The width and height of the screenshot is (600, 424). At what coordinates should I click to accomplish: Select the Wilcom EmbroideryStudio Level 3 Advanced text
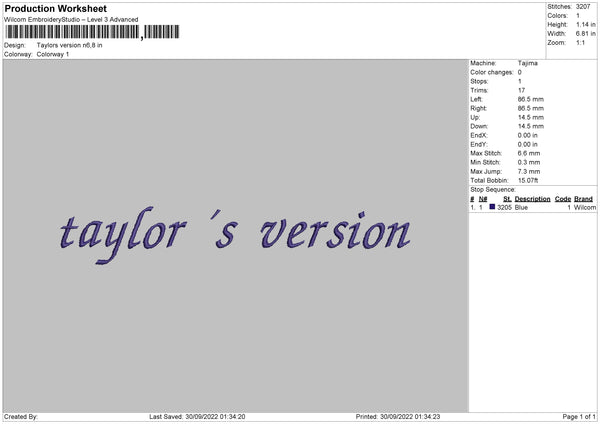pyautogui.click(x=71, y=20)
